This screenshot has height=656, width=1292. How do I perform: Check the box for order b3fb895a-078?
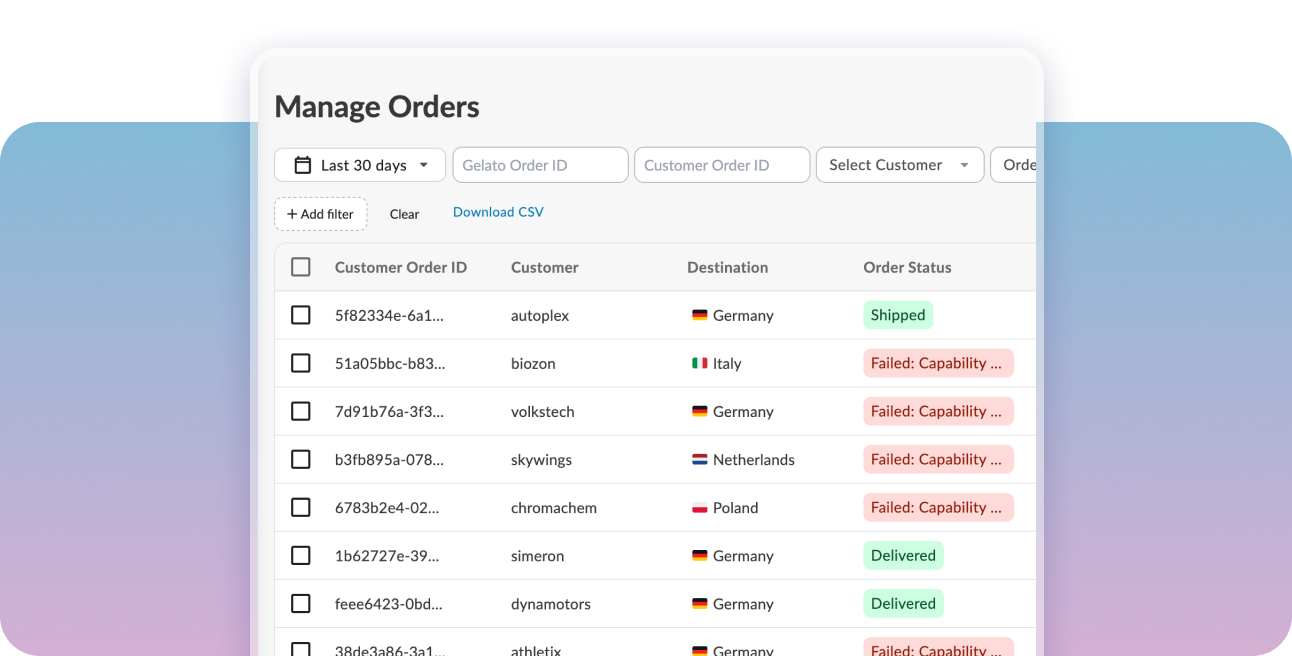(x=301, y=459)
